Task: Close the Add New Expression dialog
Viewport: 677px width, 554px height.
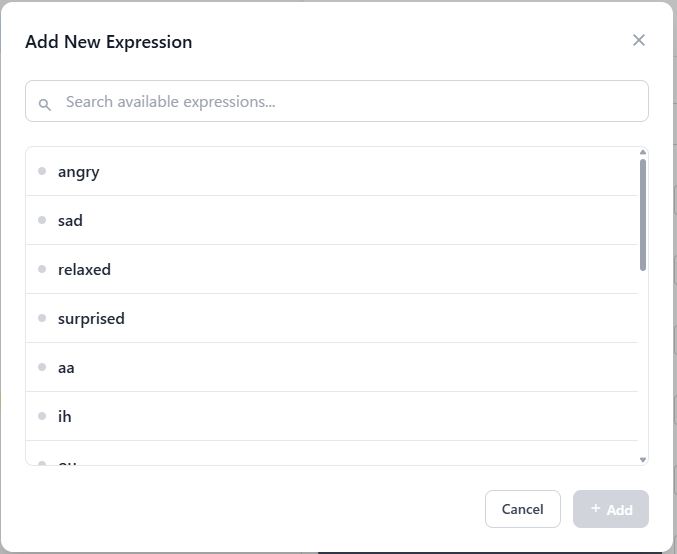Action: pyautogui.click(x=639, y=40)
